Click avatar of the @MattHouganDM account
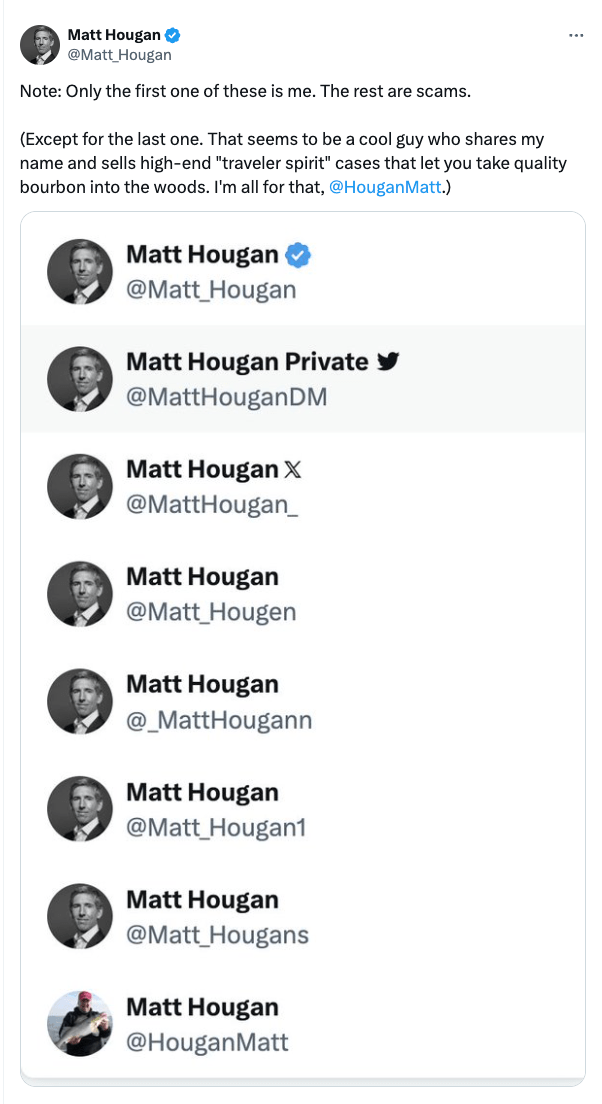The image size is (602, 1104). coord(80,379)
